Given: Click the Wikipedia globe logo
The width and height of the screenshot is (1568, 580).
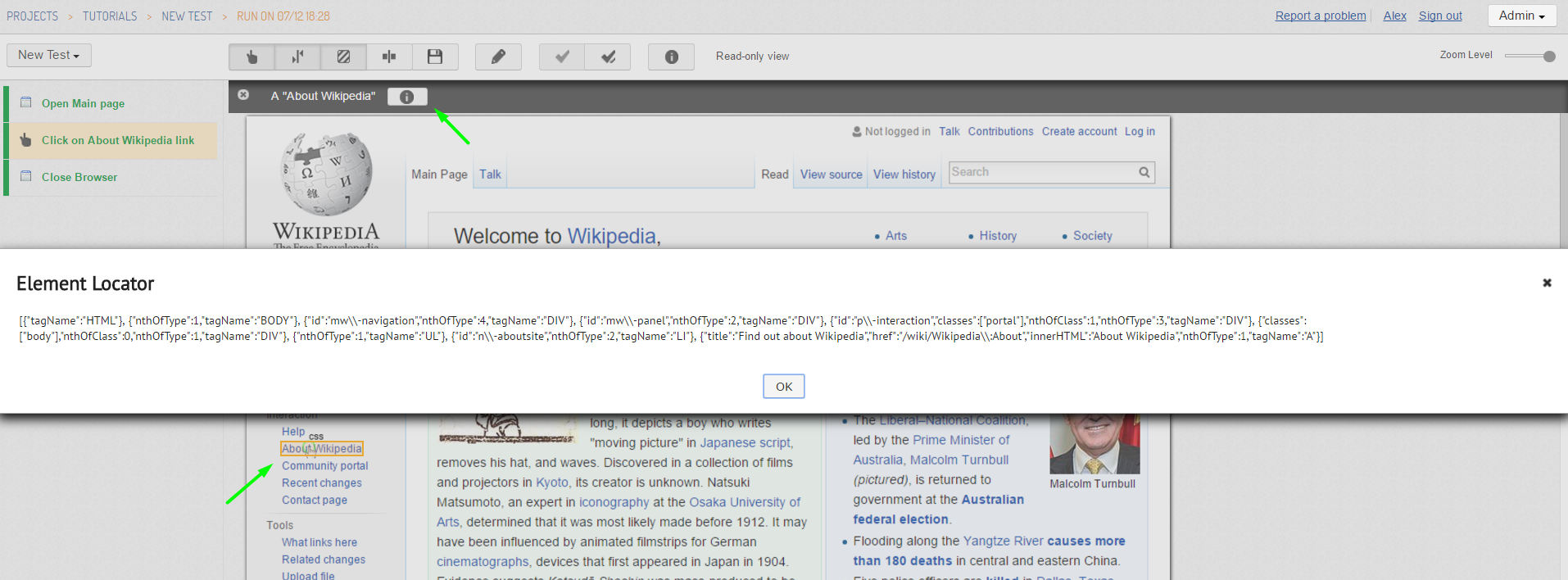Looking at the screenshot, I should coord(326,174).
